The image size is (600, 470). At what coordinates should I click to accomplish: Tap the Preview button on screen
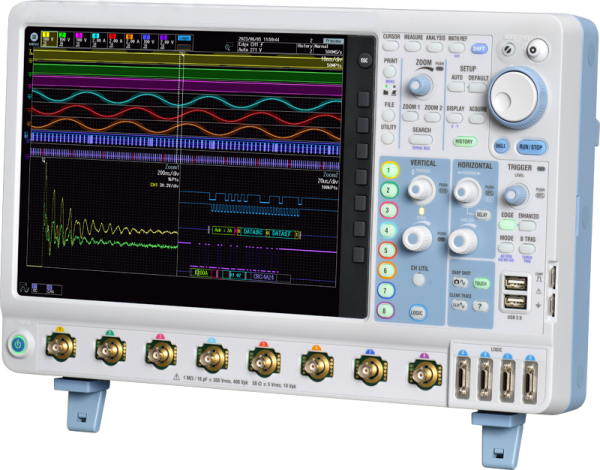point(333,41)
